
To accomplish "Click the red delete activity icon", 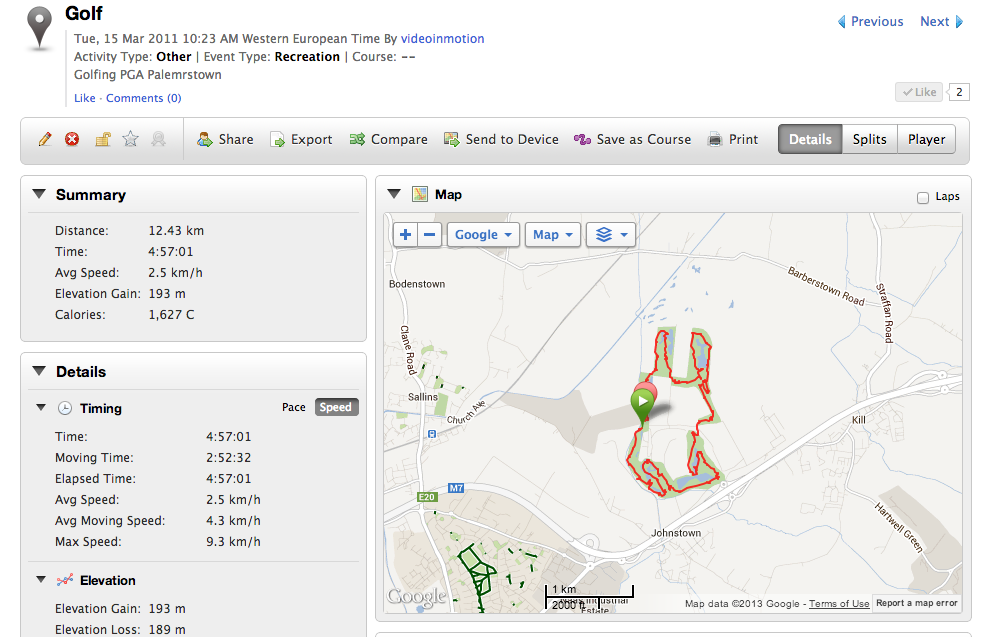I will click(x=72, y=139).
